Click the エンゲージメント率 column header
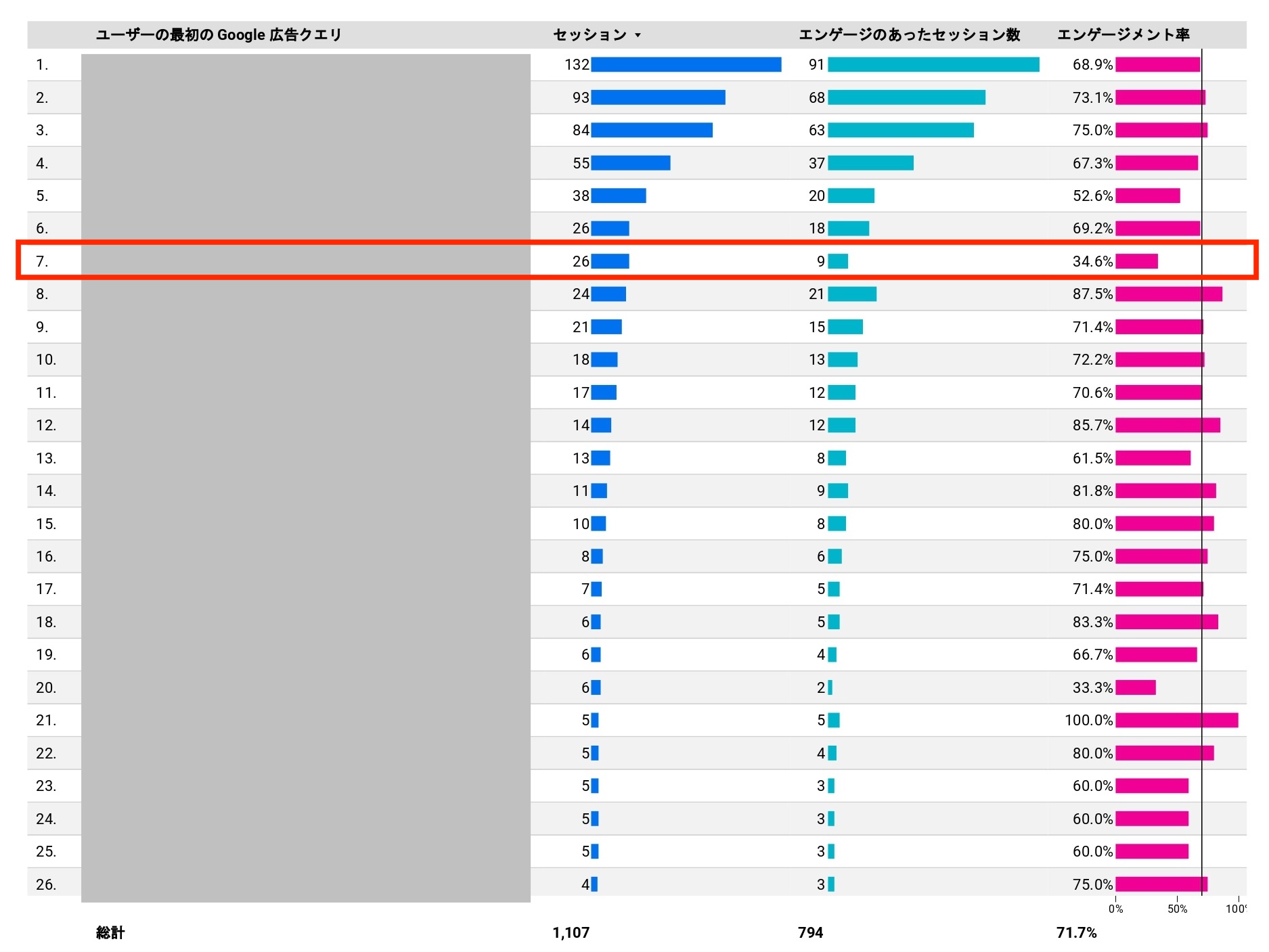Image resolution: width=1269 pixels, height=952 pixels. (x=1123, y=35)
